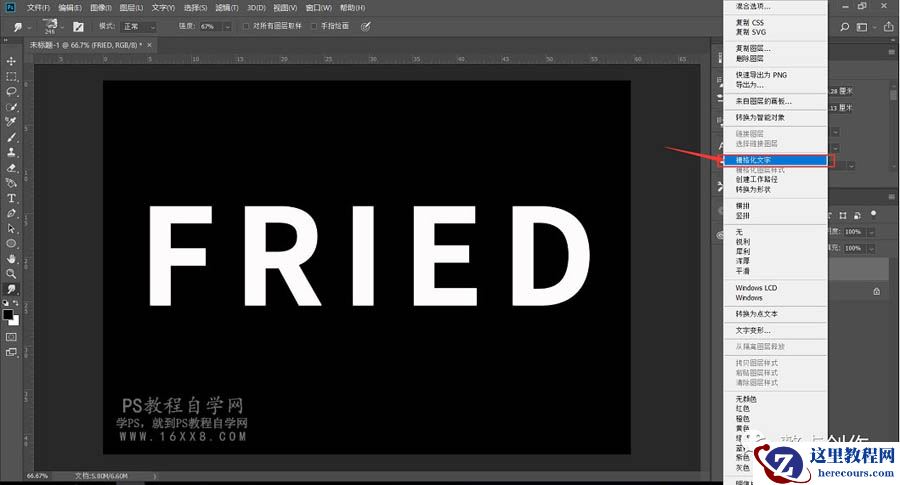Select the Zoom magnifier tool
This screenshot has width=900, height=485.
(x=12, y=273)
